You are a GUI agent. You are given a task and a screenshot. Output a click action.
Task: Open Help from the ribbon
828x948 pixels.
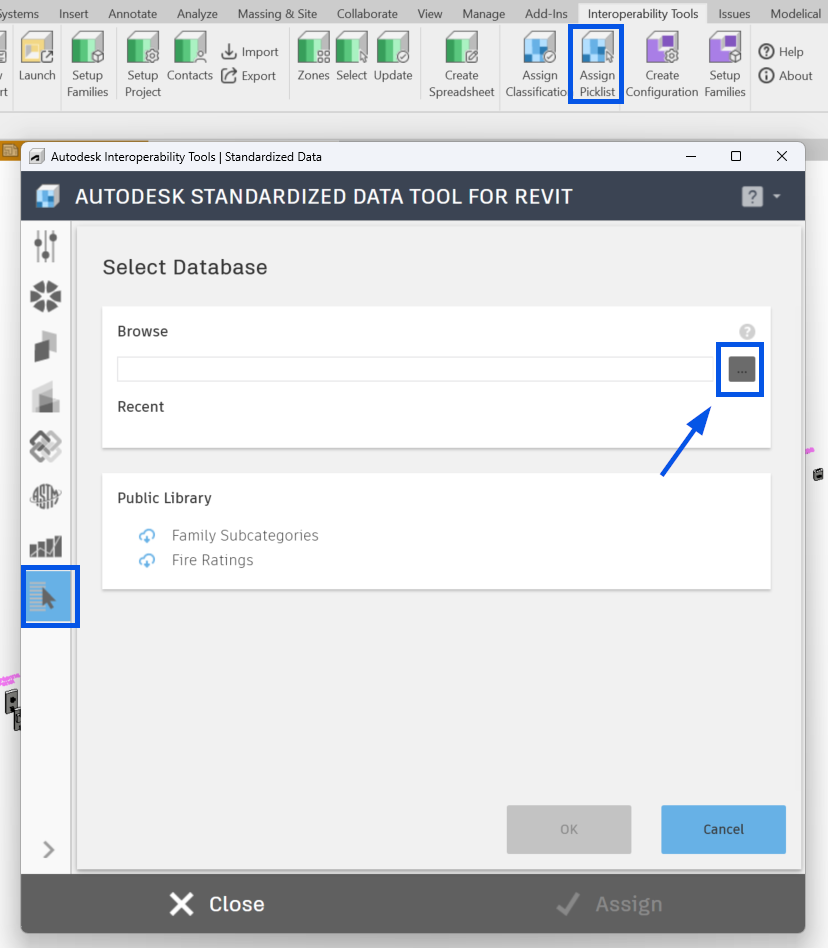point(781,52)
